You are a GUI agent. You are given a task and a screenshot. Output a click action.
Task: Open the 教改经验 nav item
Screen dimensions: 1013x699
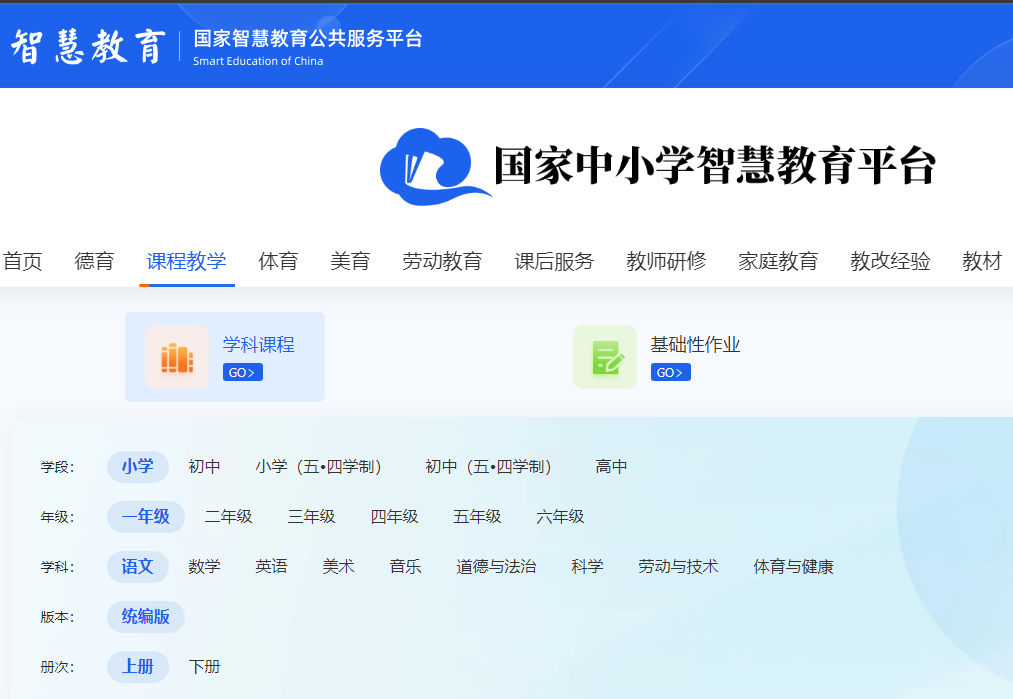coord(890,261)
